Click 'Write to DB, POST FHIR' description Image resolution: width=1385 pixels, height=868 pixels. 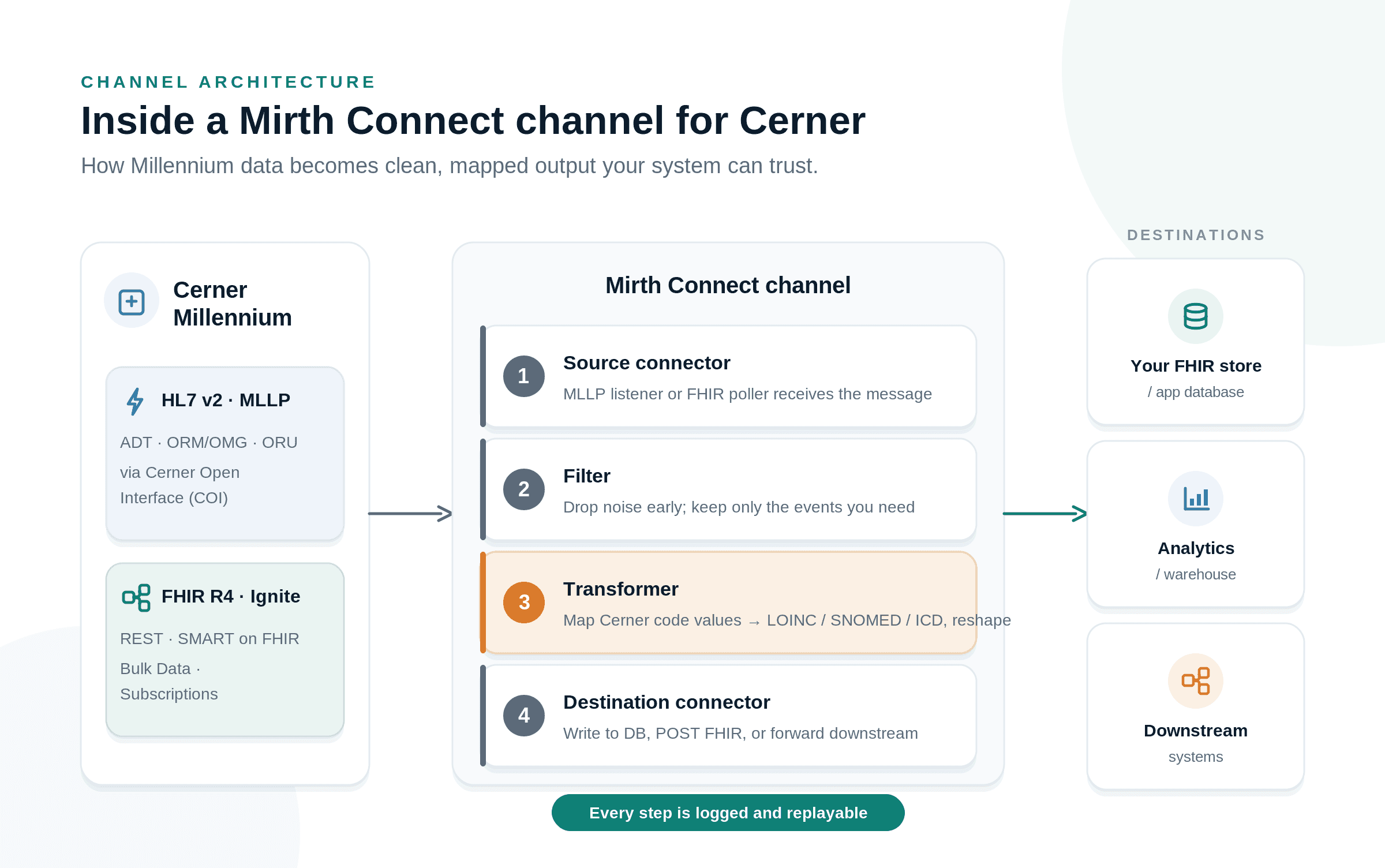740,734
